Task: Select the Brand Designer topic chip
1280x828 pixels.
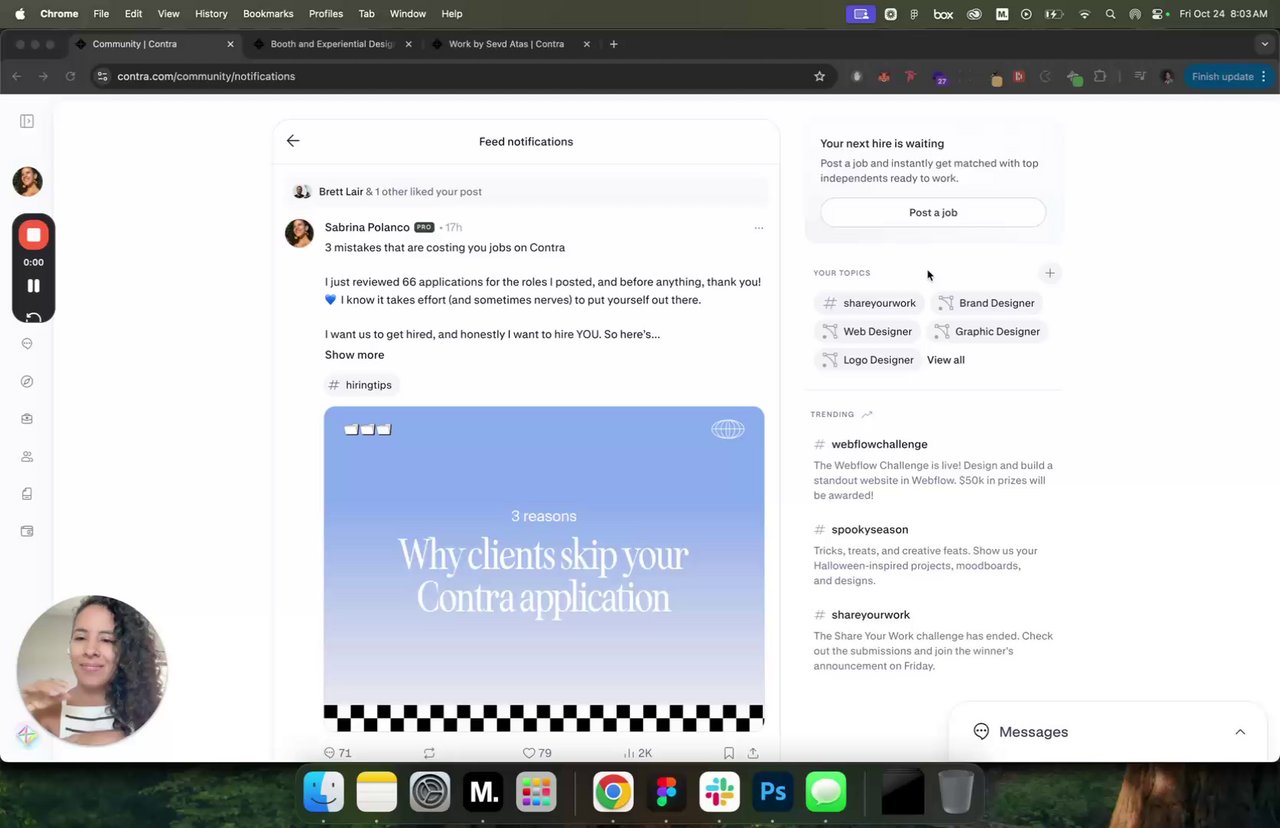Action: click(x=987, y=303)
